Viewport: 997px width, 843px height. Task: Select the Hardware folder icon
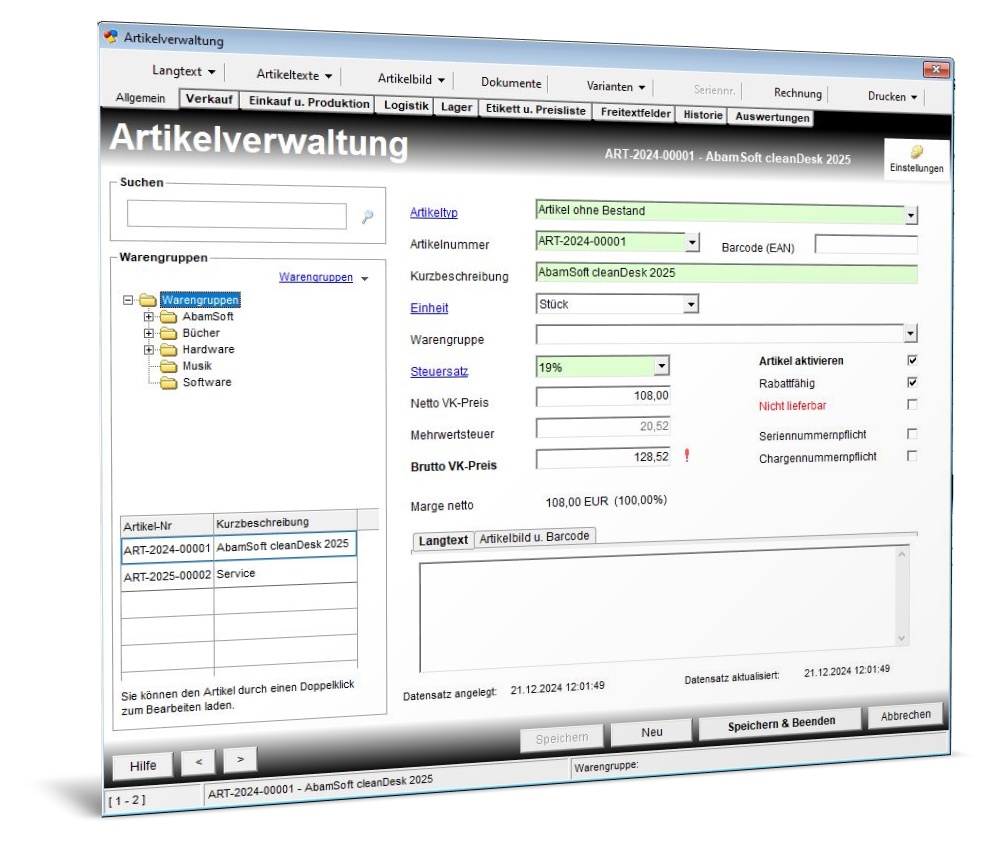[168, 350]
